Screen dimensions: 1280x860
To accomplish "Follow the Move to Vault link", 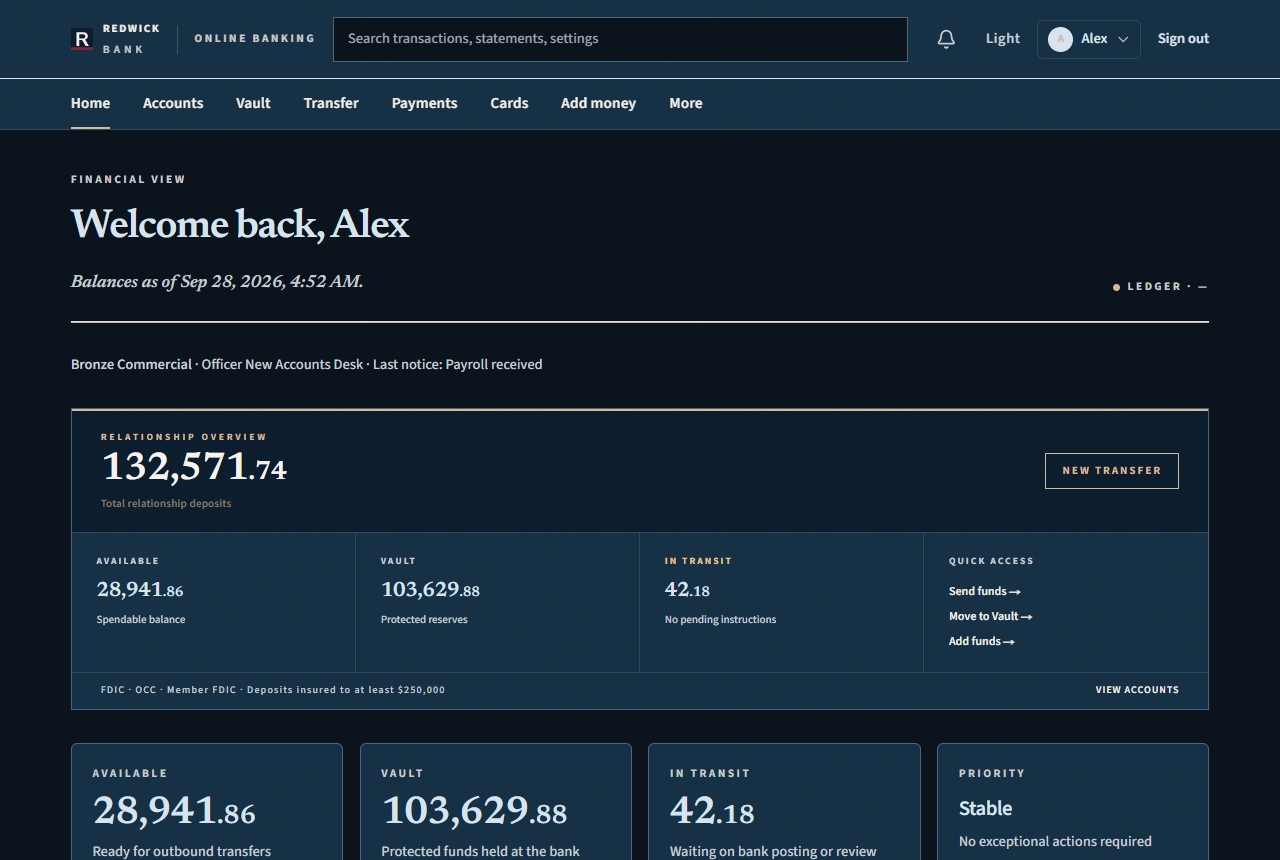I will (x=991, y=616).
